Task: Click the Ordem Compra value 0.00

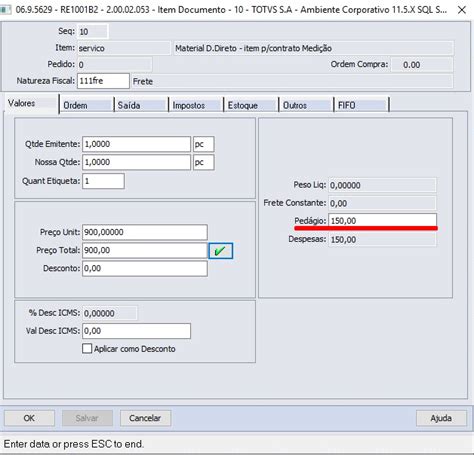Action: point(422,65)
